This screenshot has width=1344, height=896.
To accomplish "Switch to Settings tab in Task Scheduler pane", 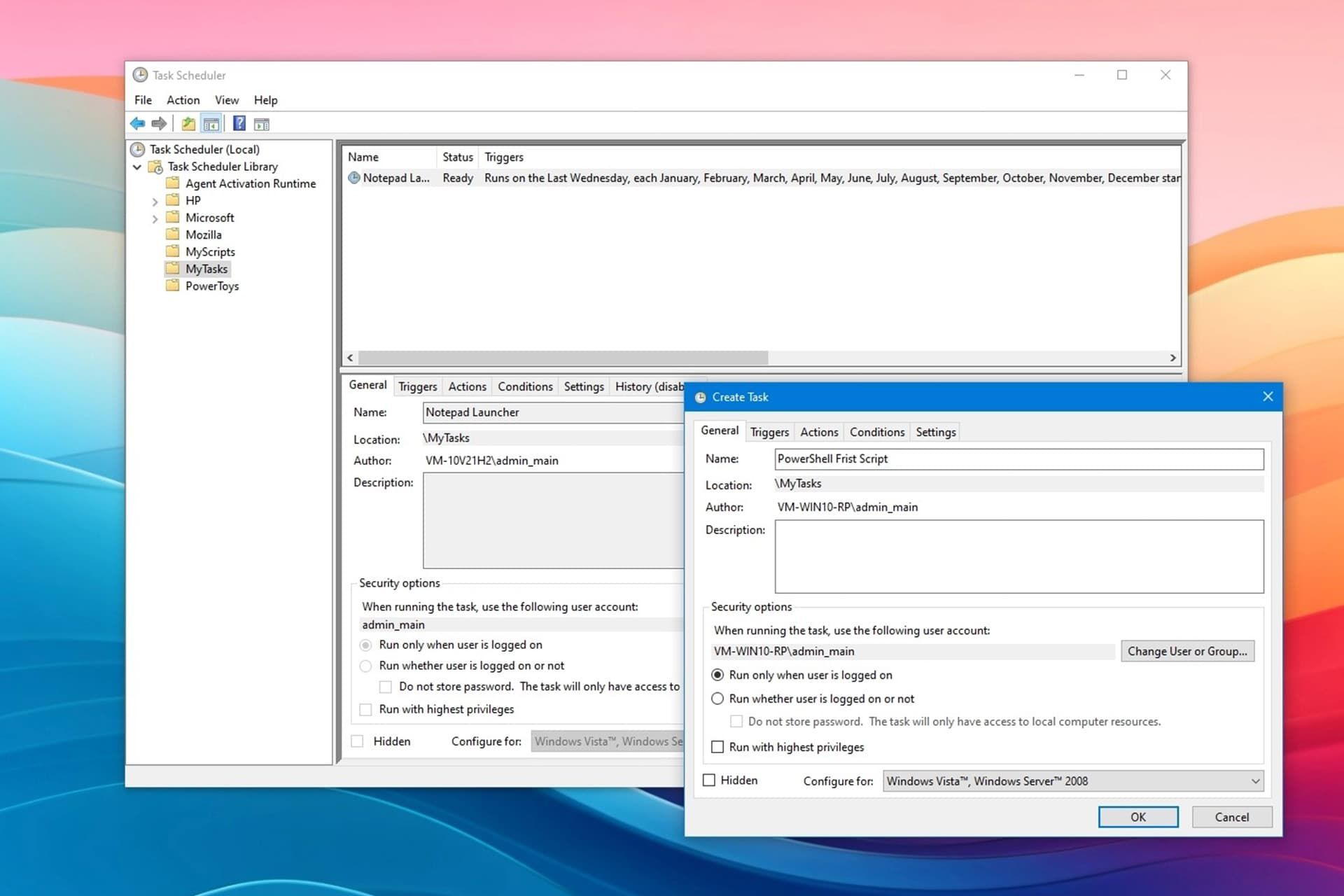I will point(584,386).
